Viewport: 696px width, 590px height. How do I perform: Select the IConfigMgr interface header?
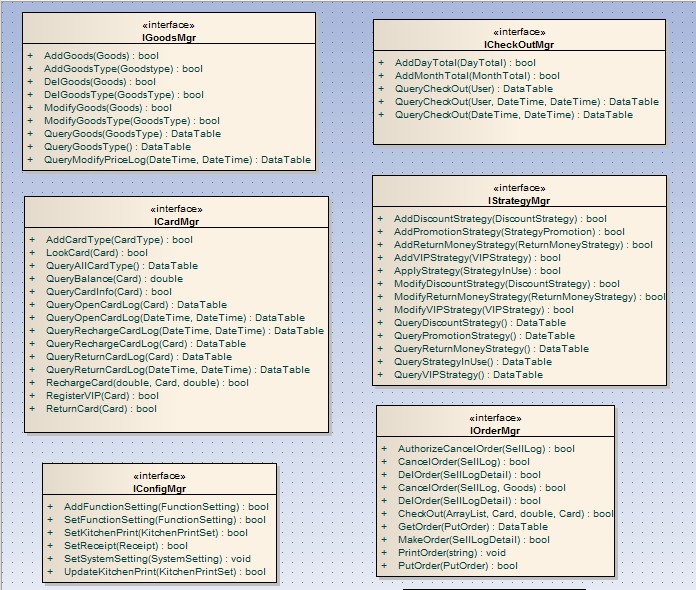(159, 479)
